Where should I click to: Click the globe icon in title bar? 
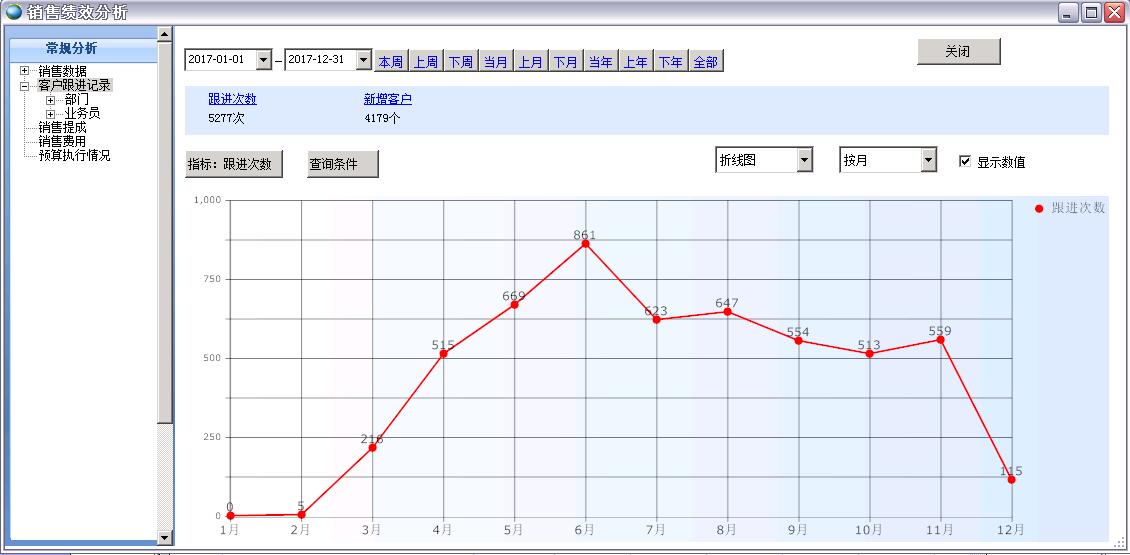tap(14, 12)
